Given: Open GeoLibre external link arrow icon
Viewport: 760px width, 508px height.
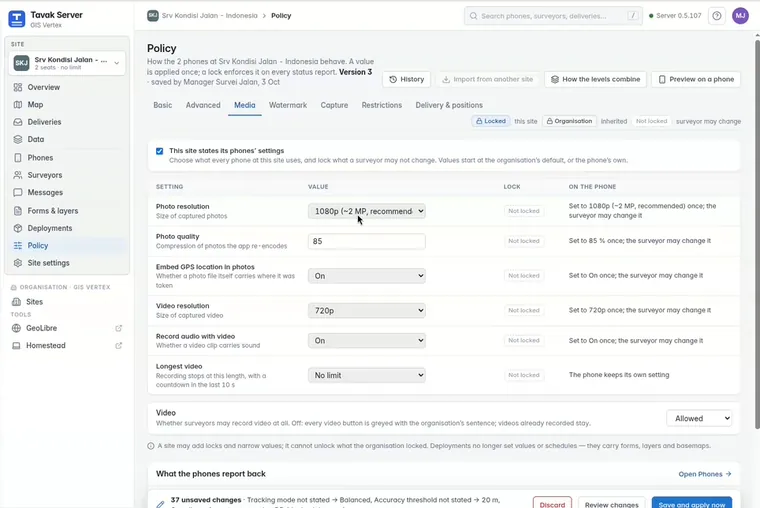Looking at the screenshot, I should (x=118, y=328).
